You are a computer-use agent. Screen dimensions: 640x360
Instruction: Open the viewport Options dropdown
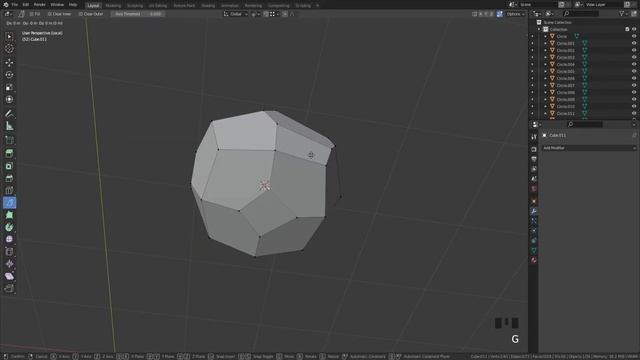pyautogui.click(x=516, y=14)
